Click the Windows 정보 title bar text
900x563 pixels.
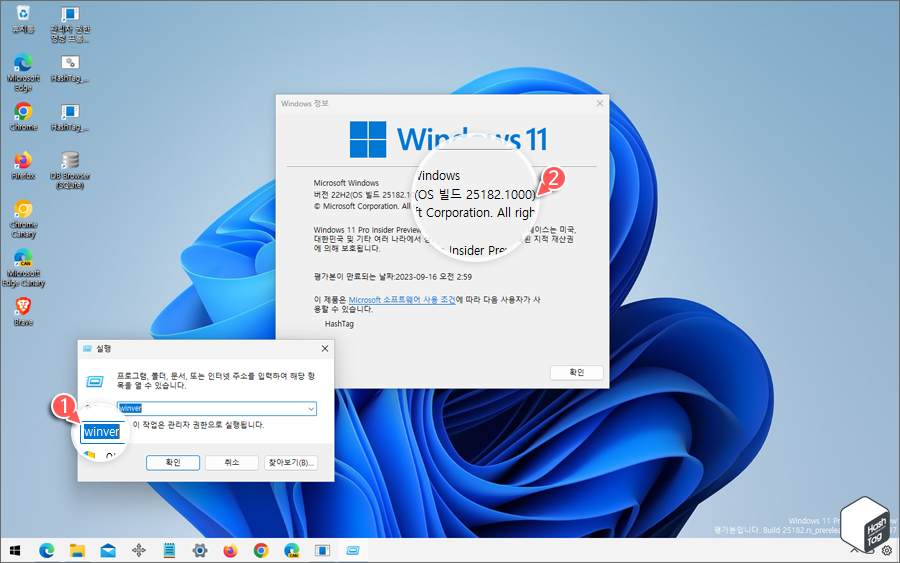305,103
